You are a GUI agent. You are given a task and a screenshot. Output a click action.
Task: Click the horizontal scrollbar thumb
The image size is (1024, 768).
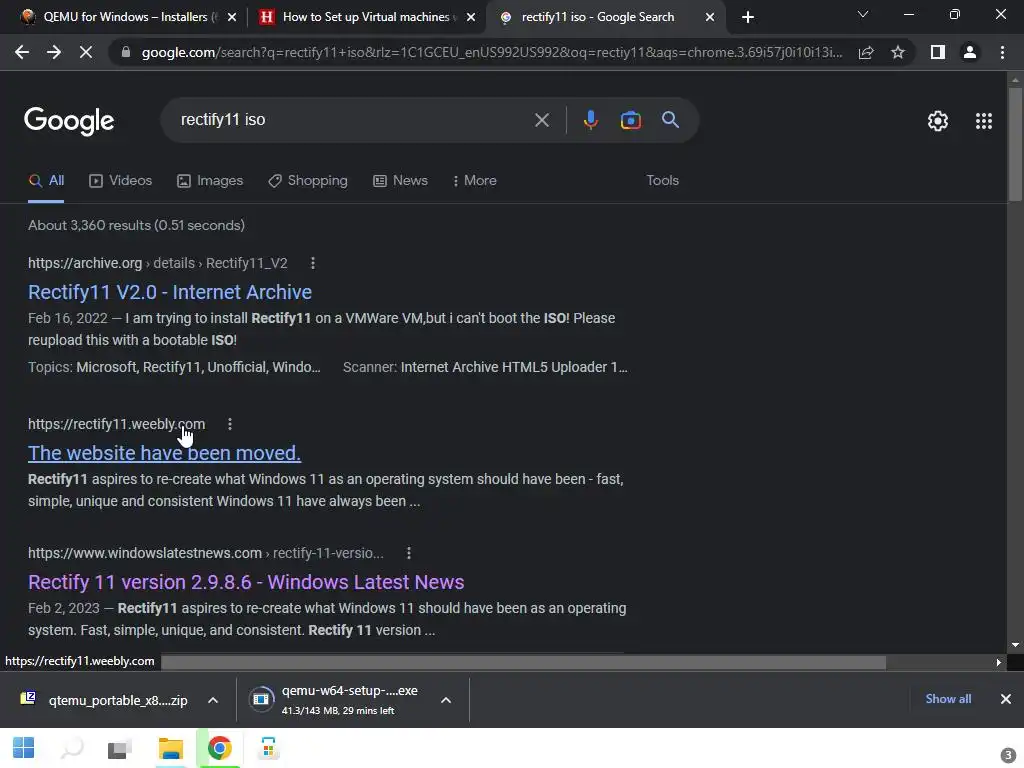click(524, 662)
